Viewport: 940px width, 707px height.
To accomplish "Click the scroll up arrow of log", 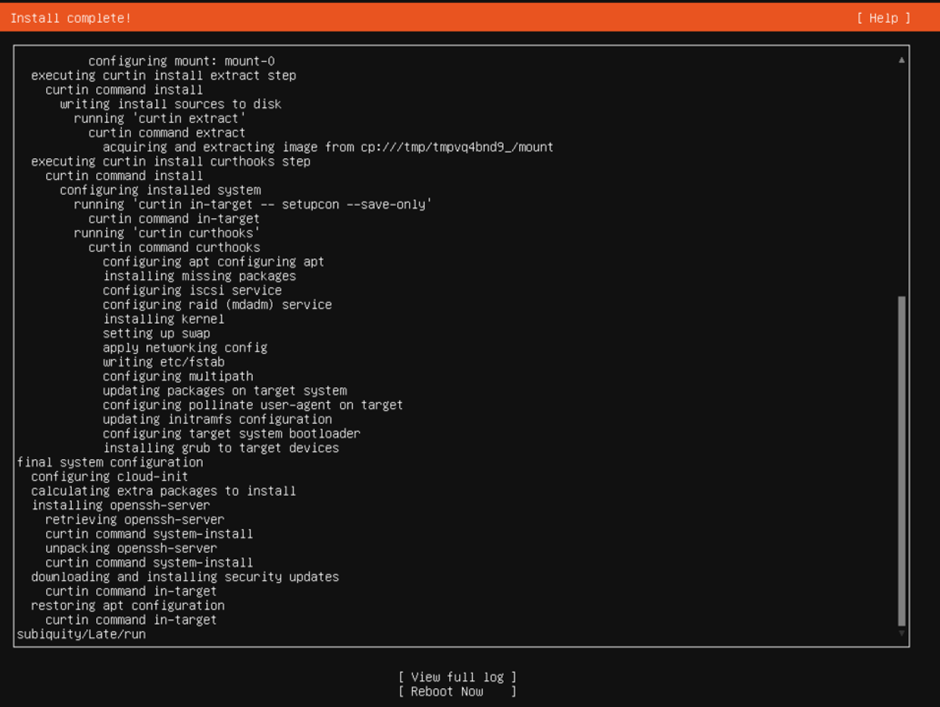I will tap(901, 60).
